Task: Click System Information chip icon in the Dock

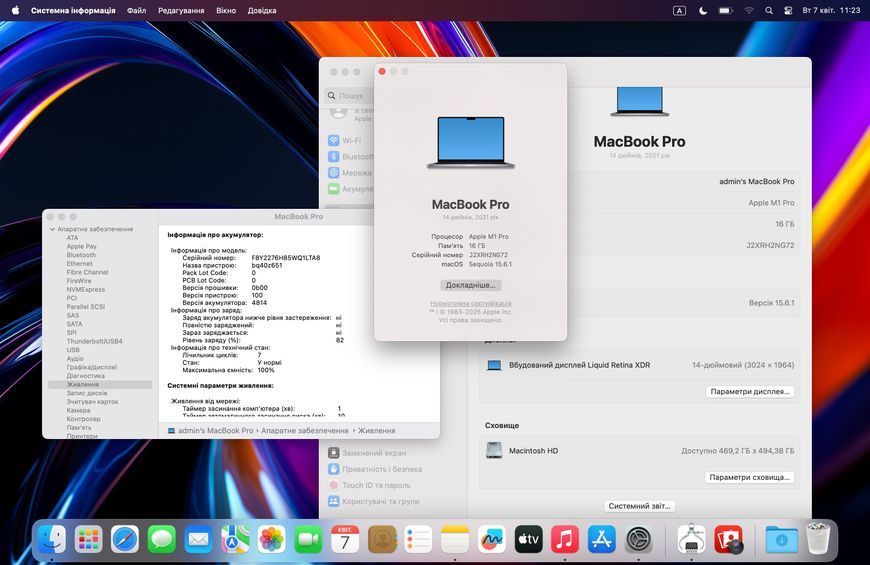Action: click(x=691, y=539)
